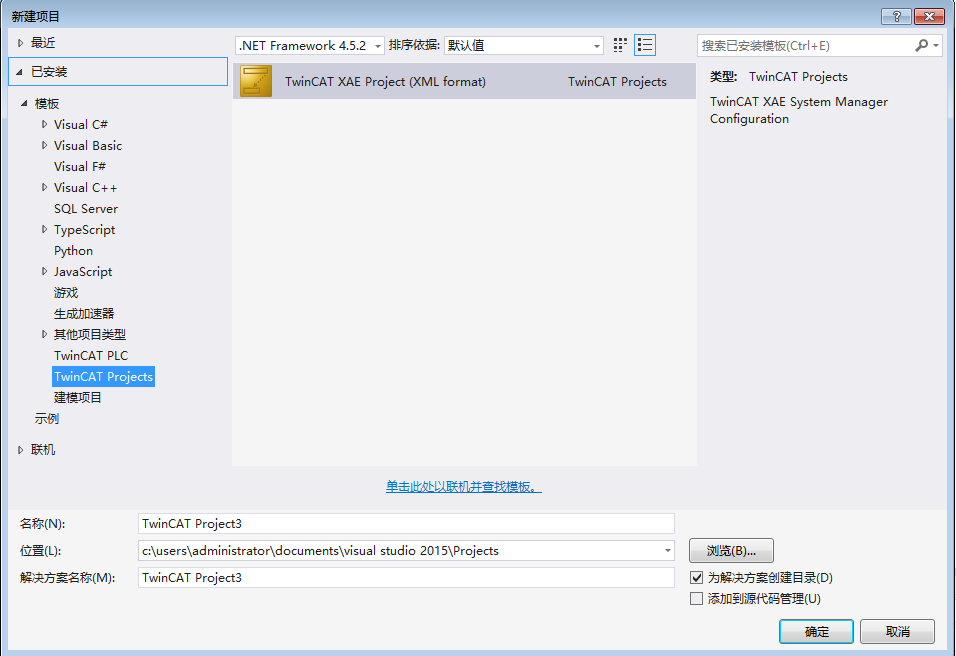Toggle create directory for solution checkbox

tap(696, 577)
